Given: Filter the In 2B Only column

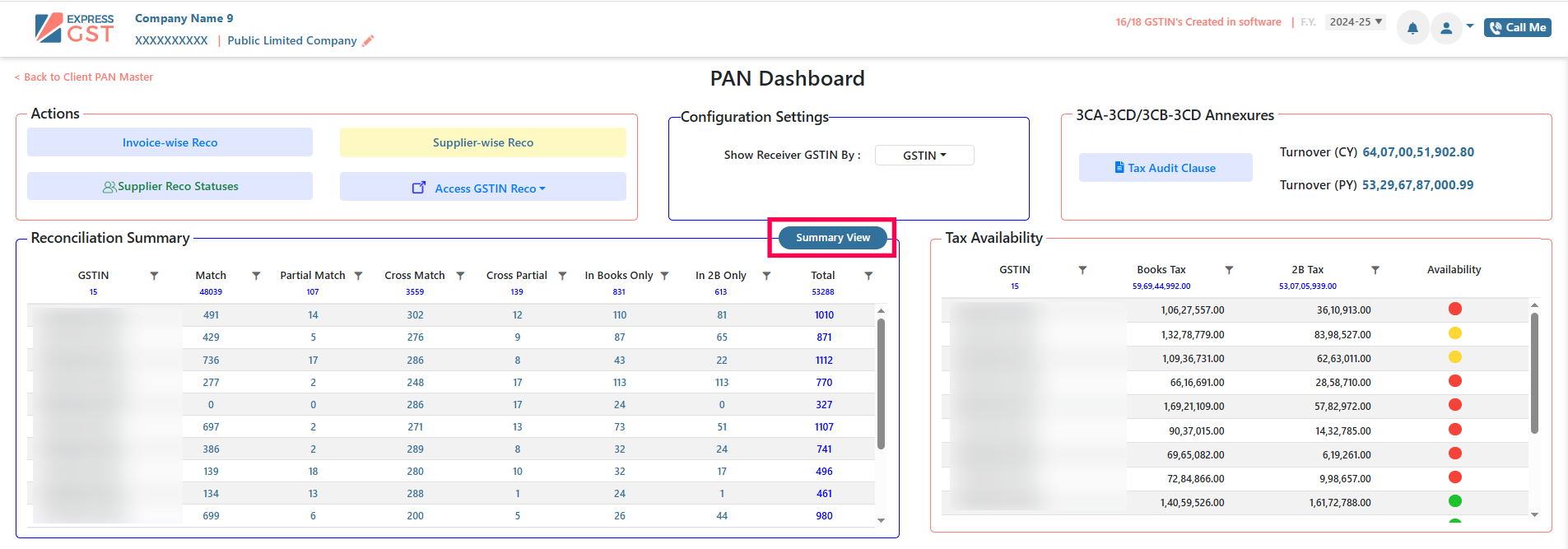Looking at the screenshot, I should coord(766,276).
